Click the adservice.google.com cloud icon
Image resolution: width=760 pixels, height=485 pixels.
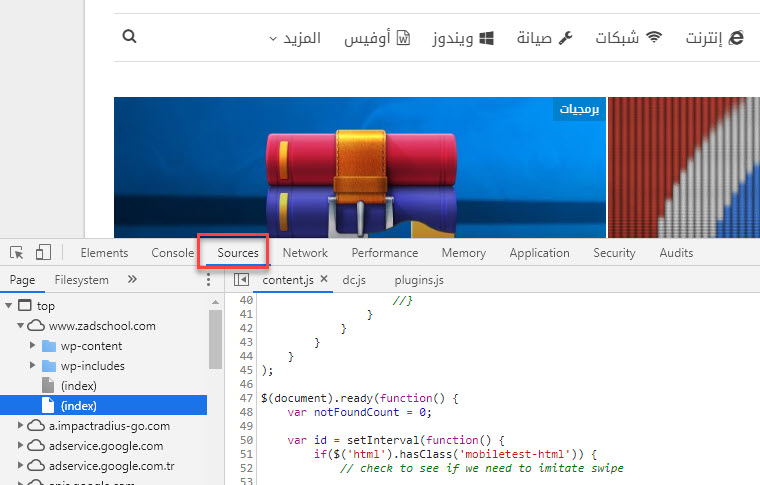pyautogui.click(x=36, y=446)
